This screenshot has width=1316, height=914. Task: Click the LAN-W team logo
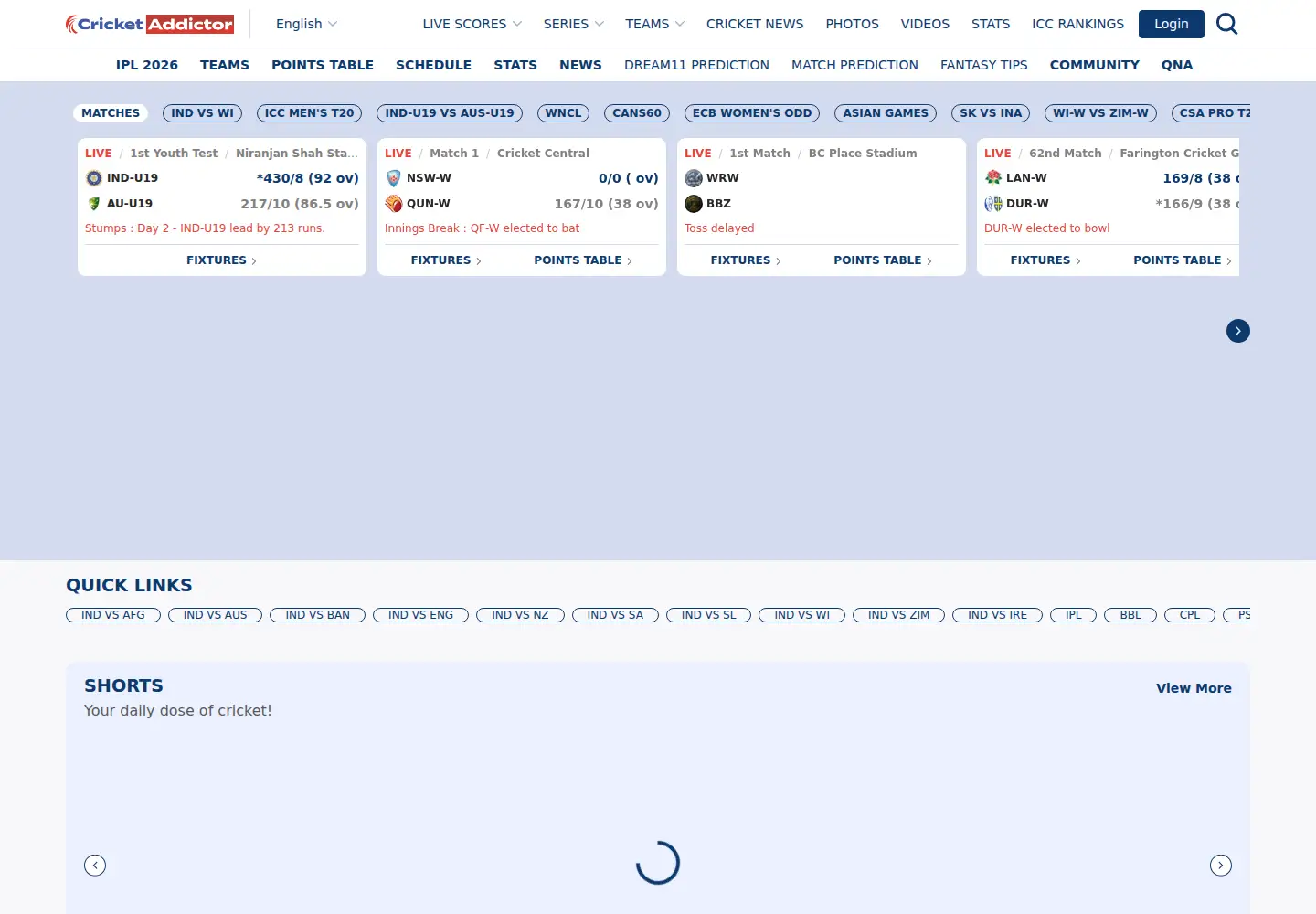click(993, 178)
